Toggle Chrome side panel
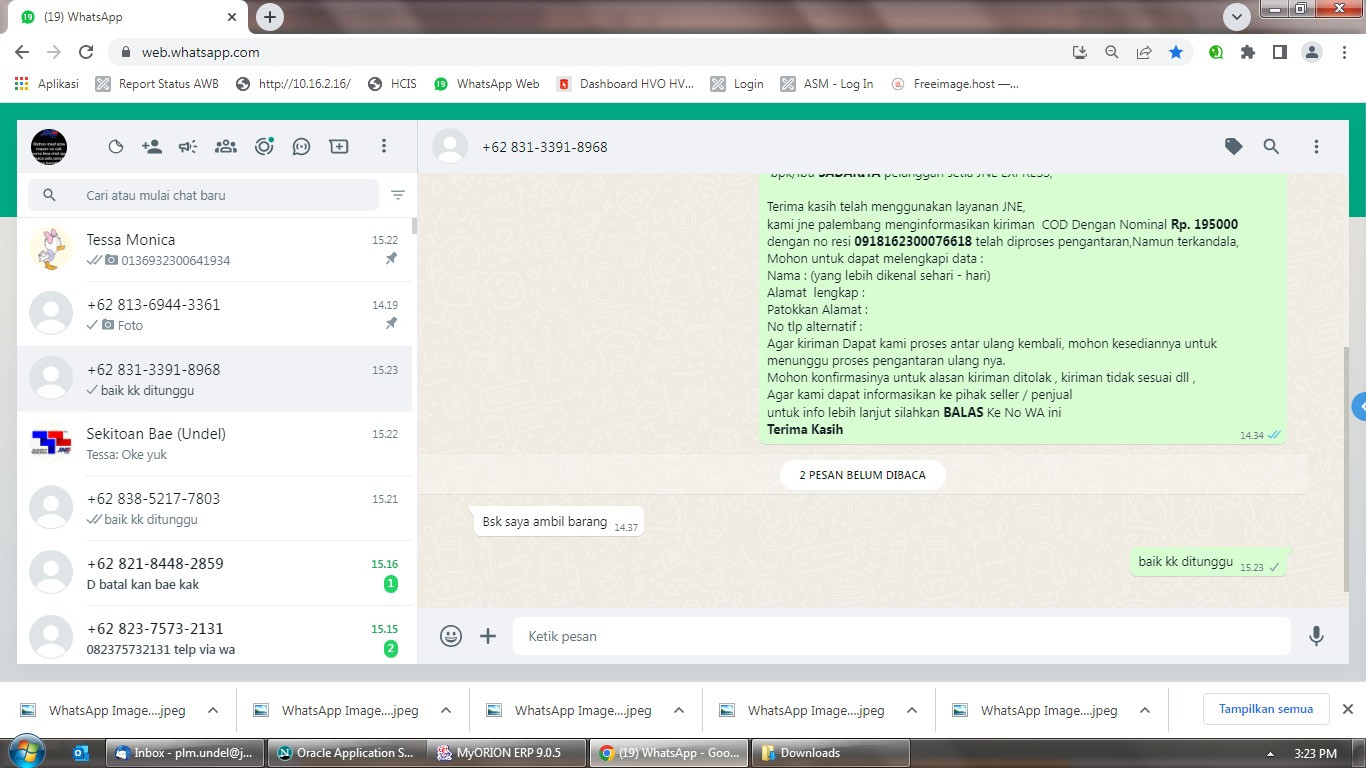This screenshot has height=768, width=1366. coord(1280,52)
